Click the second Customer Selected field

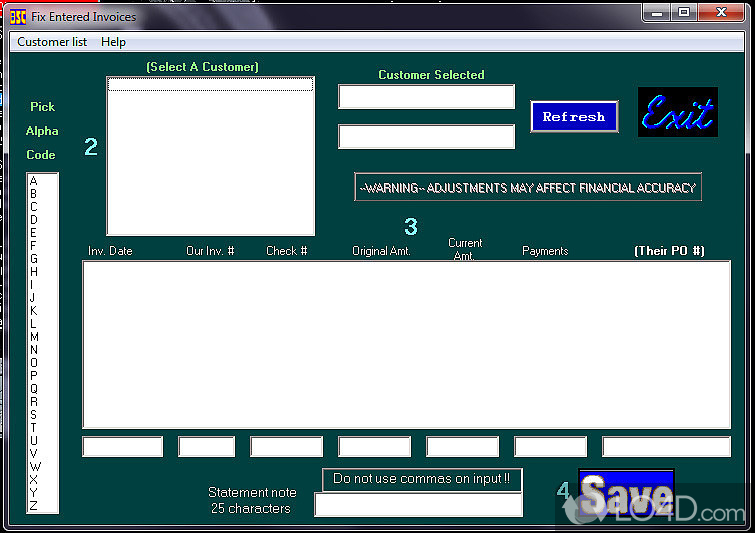[426, 137]
